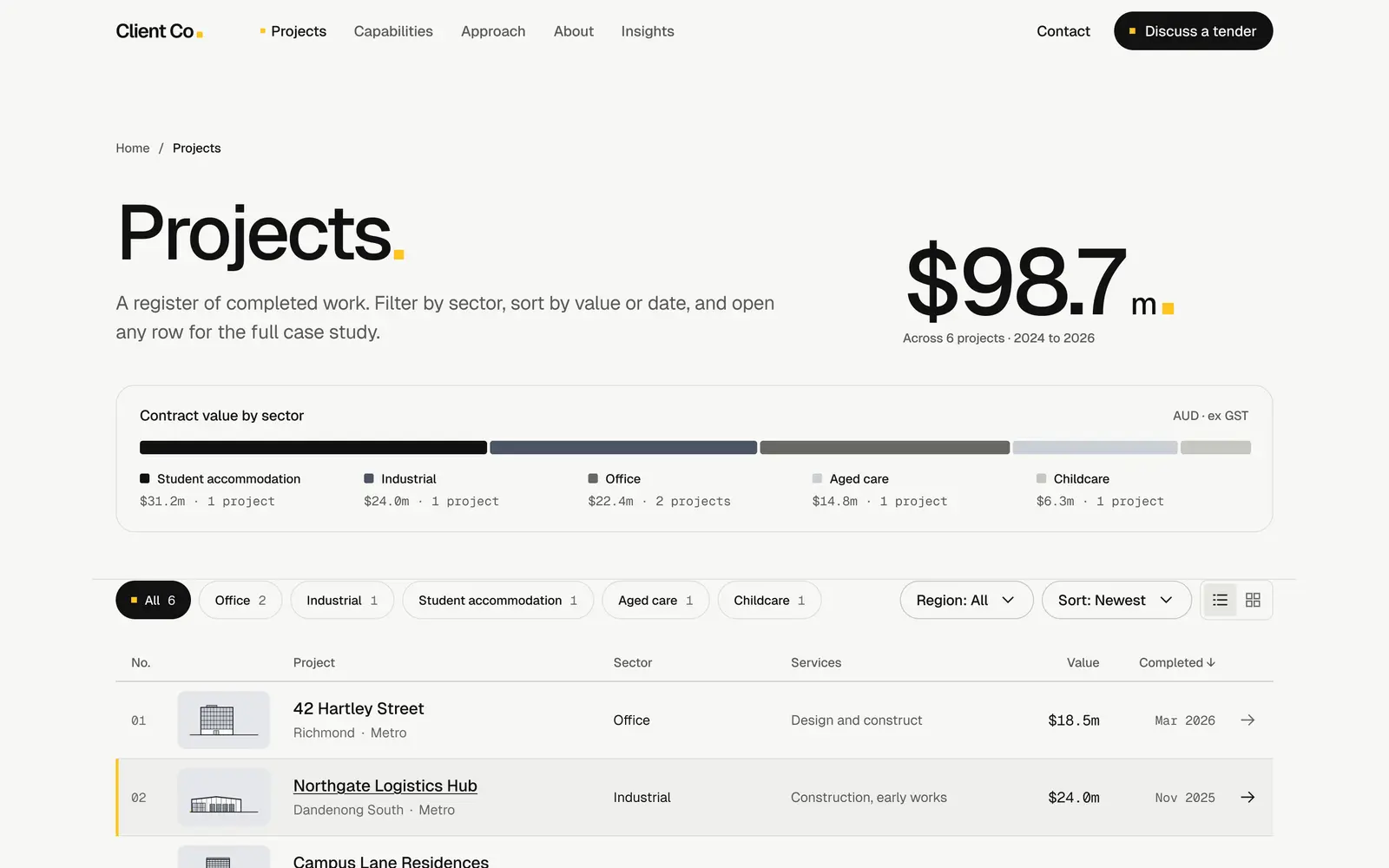The image size is (1389, 868).
Task: Toggle the Aged care filter chip
Action: pyautogui.click(x=655, y=600)
